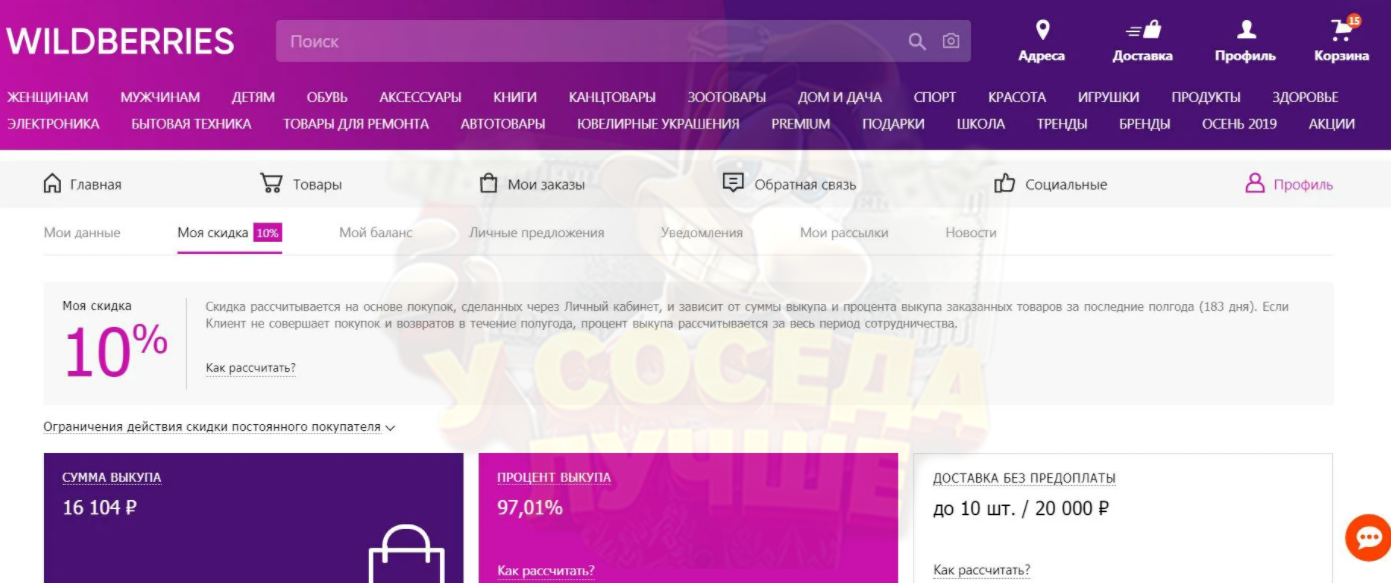Switch to Мои данные tab
1391x583 pixels.
[82, 232]
